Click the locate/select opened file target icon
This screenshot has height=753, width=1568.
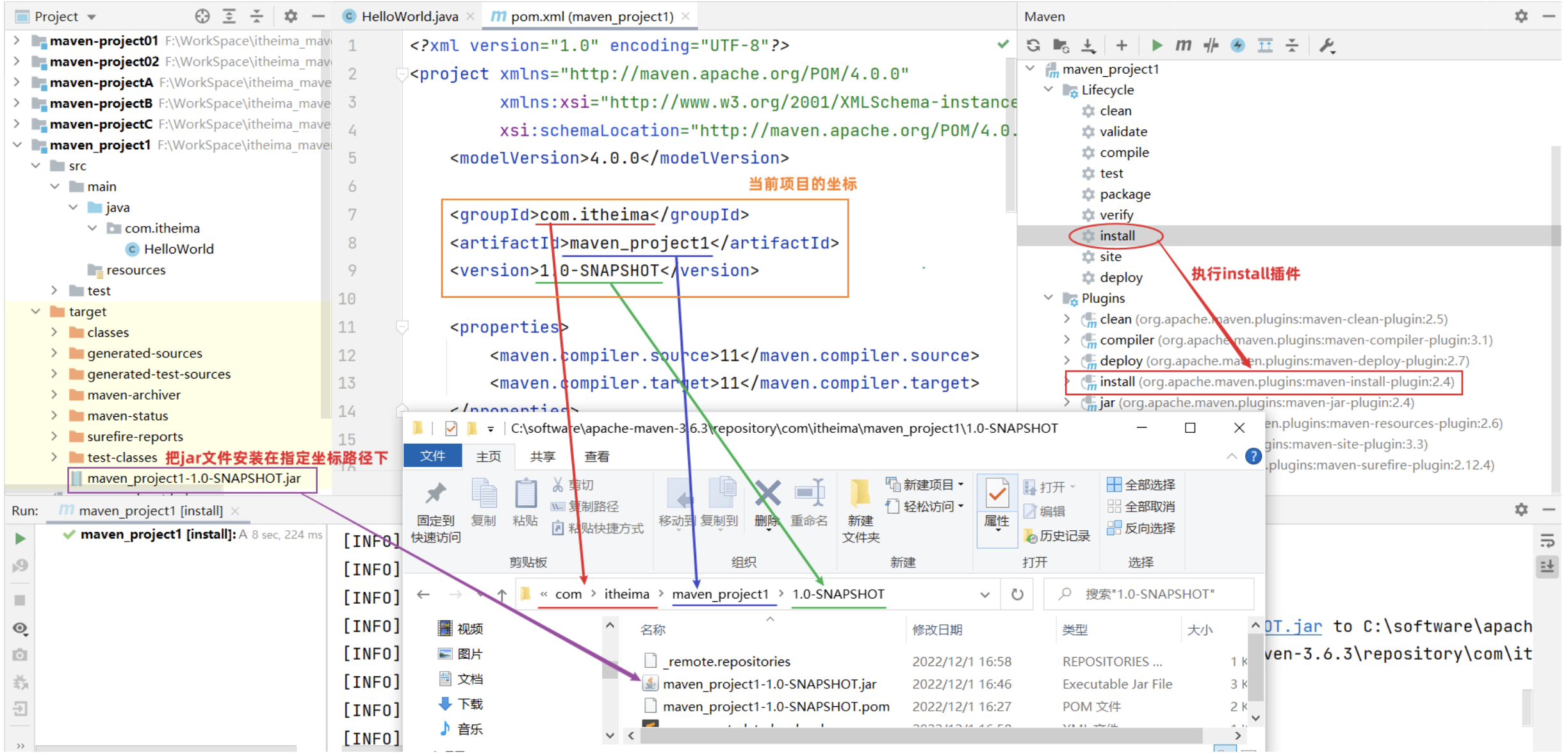(x=202, y=17)
